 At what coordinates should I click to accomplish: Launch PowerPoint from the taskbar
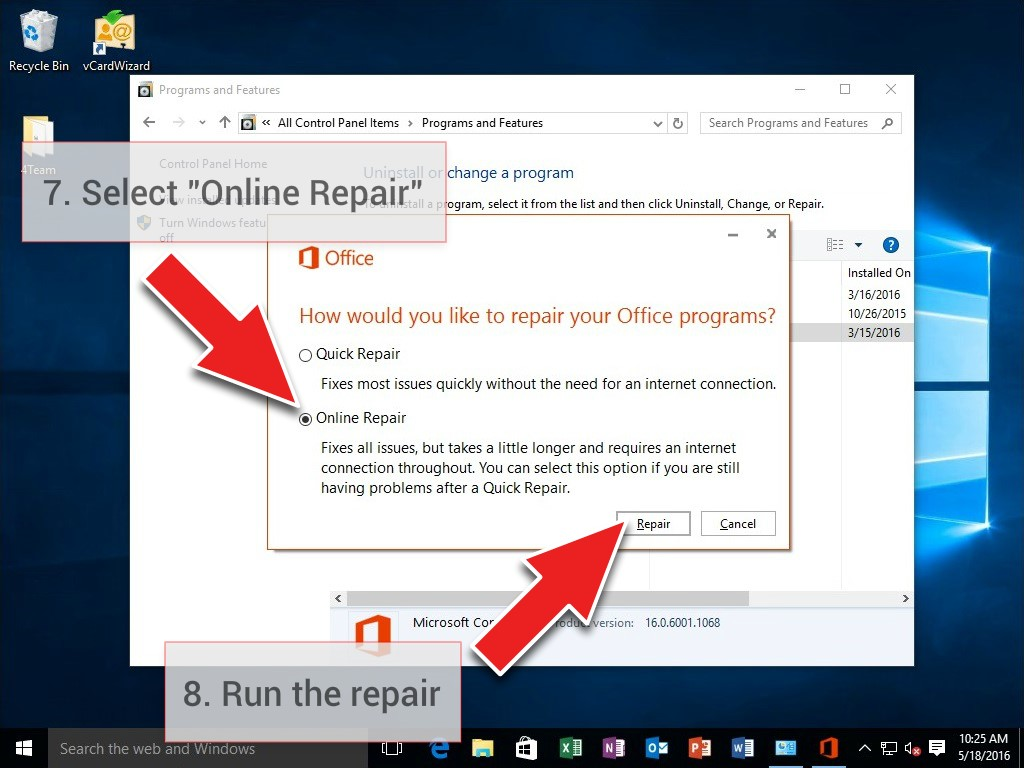[x=700, y=748]
